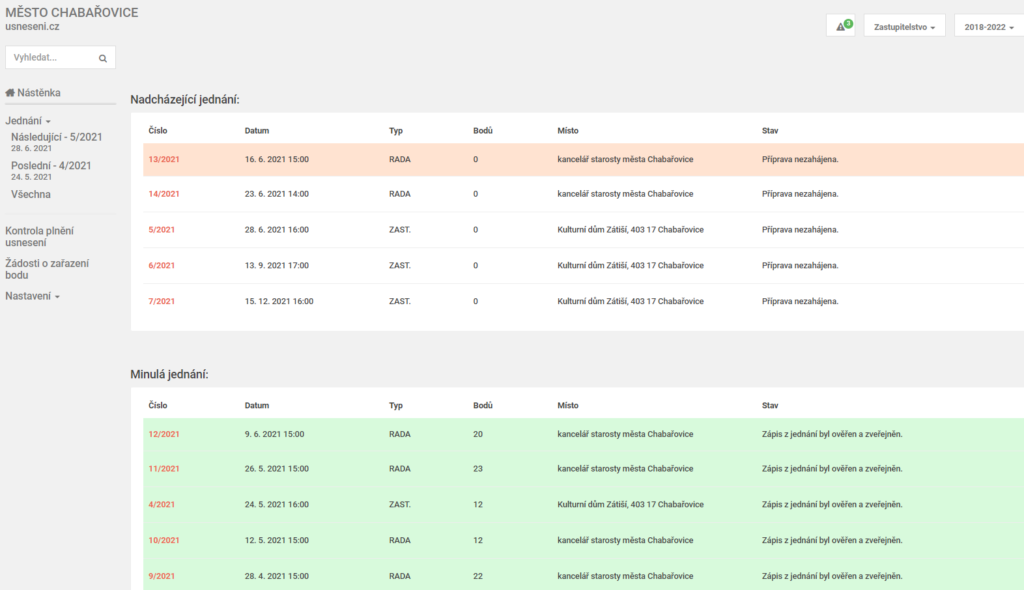Image resolution: width=1024 pixels, height=590 pixels.
Task: Show Všechna meetings list
Action: click(31, 194)
